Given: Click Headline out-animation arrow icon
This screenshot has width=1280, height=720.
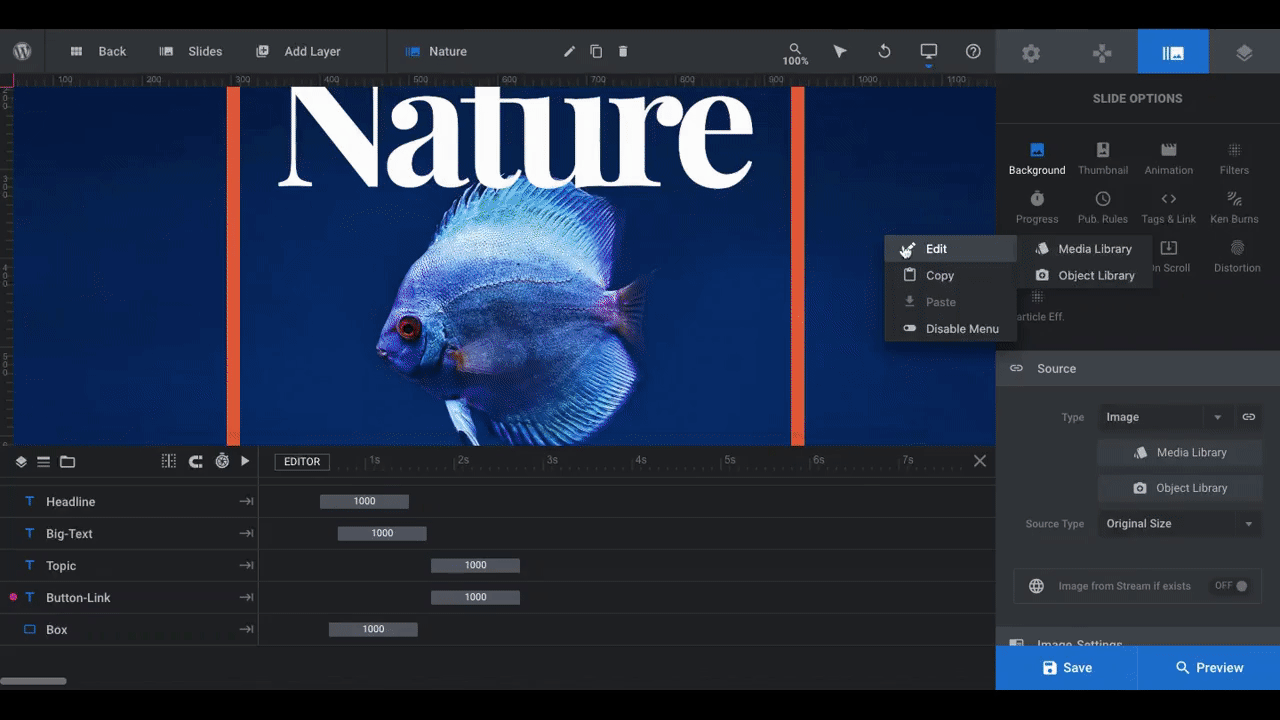Looking at the screenshot, I should click(x=246, y=502).
